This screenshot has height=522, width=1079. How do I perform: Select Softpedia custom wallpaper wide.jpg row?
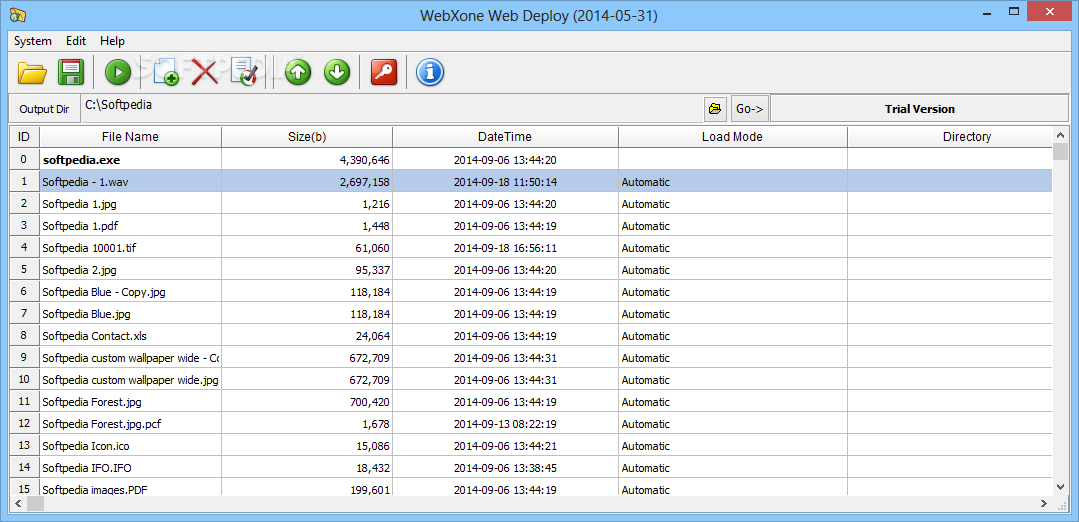point(531,380)
